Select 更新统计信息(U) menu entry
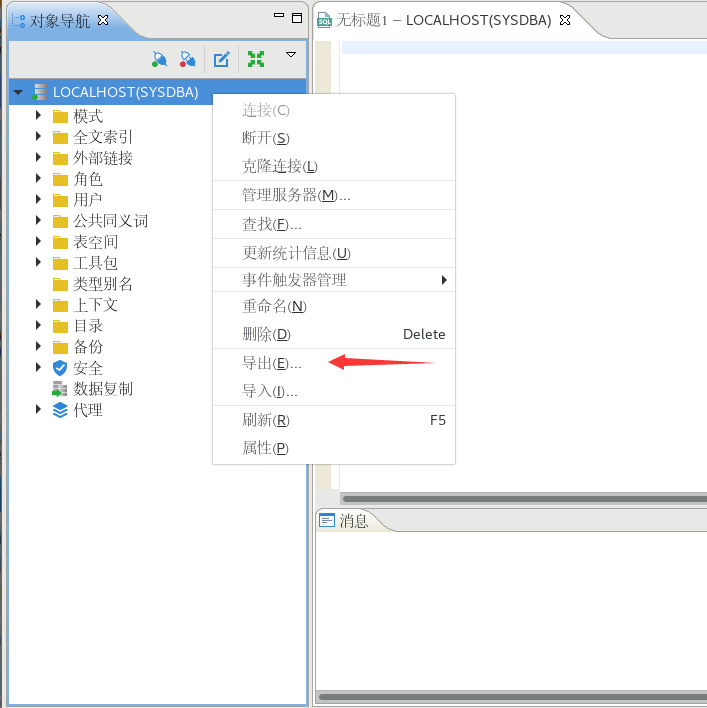Viewport: 707px width, 708px height. (x=334, y=253)
